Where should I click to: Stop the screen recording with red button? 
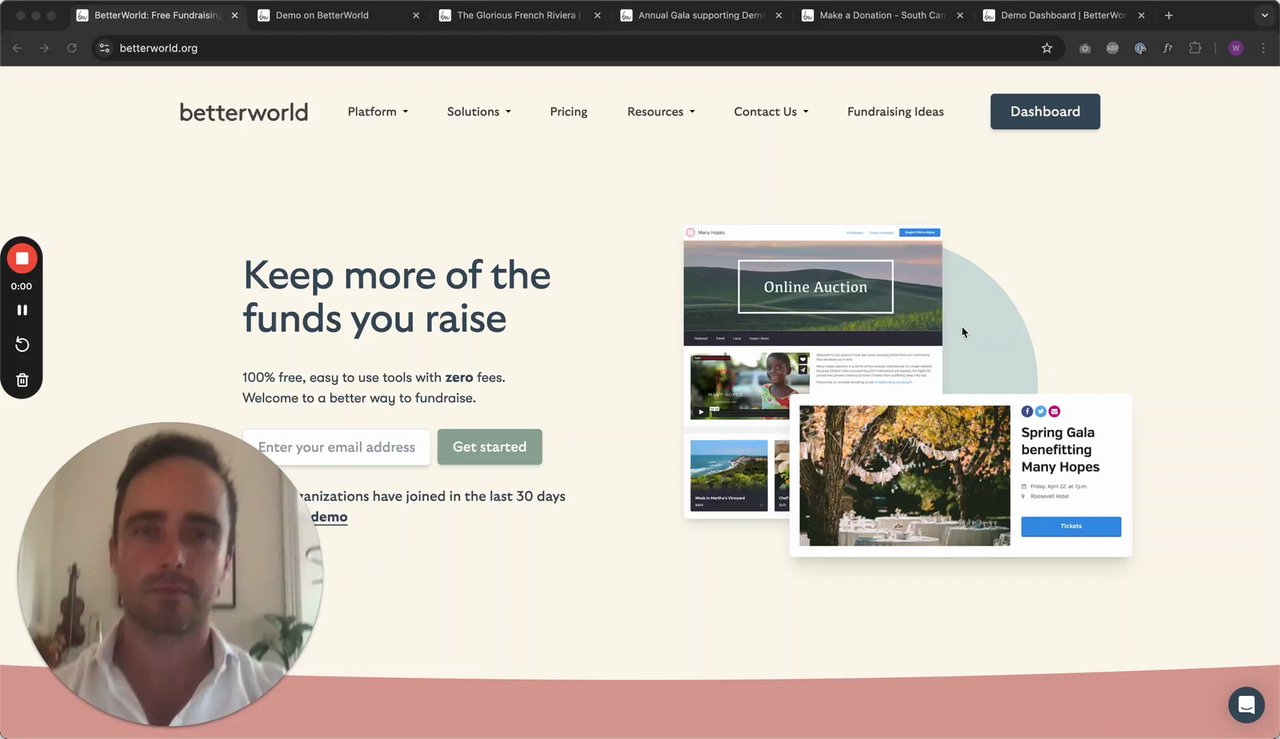(22, 258)
